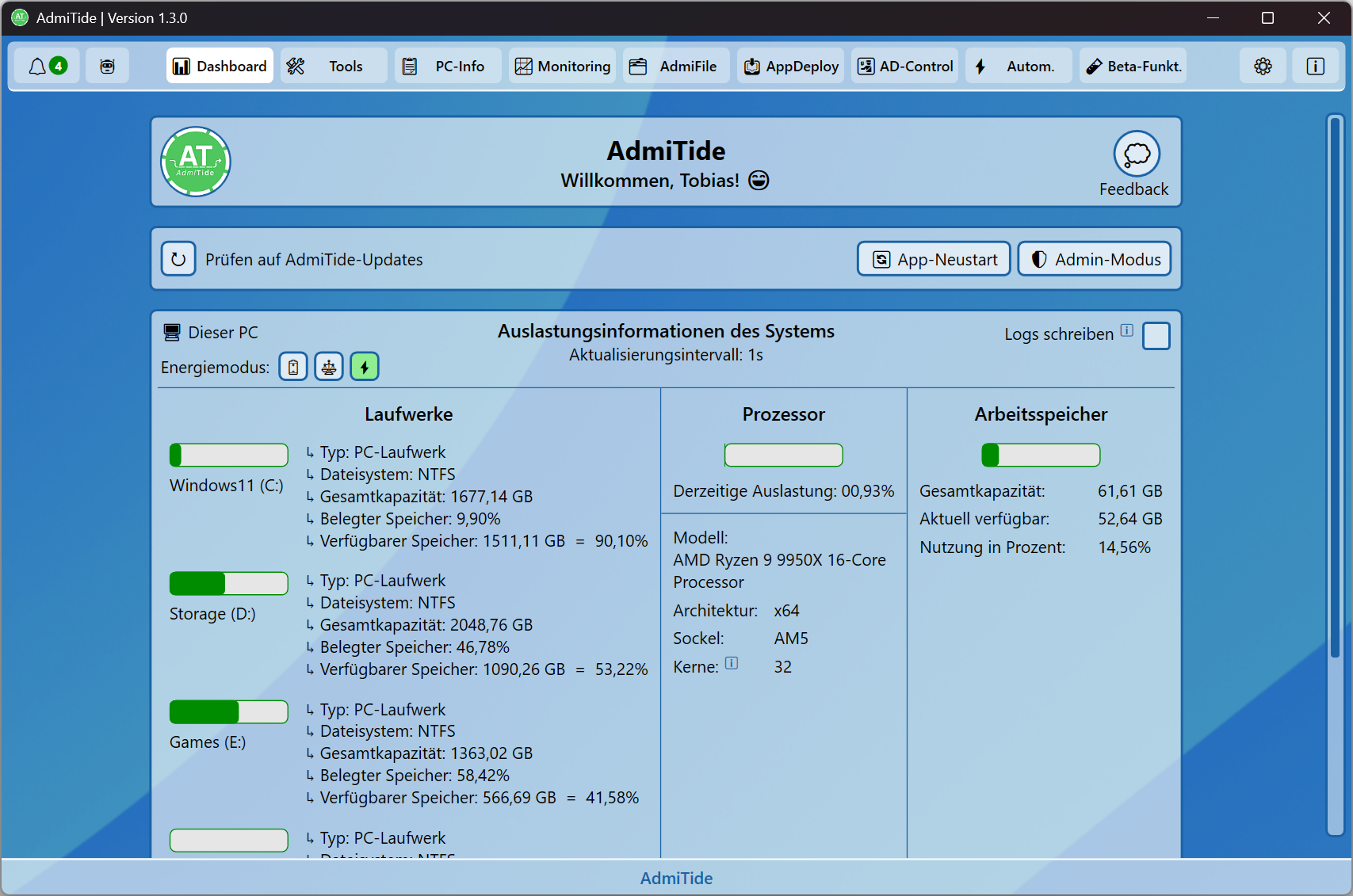Click the AdmiTide footer link
This screenshot has height=896, width=1353.
(676, 878)
